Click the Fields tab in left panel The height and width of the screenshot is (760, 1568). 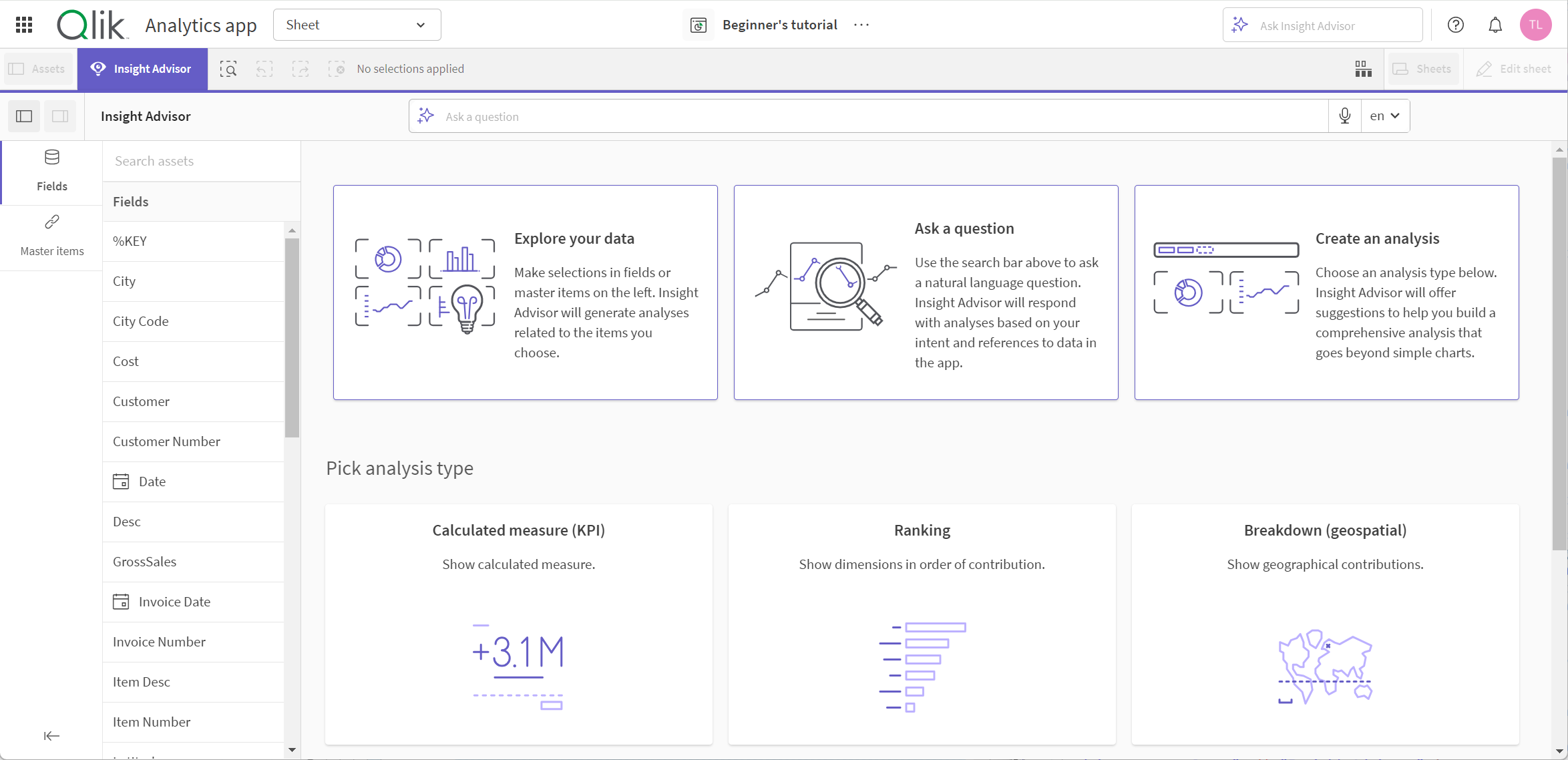click(52, 168)
